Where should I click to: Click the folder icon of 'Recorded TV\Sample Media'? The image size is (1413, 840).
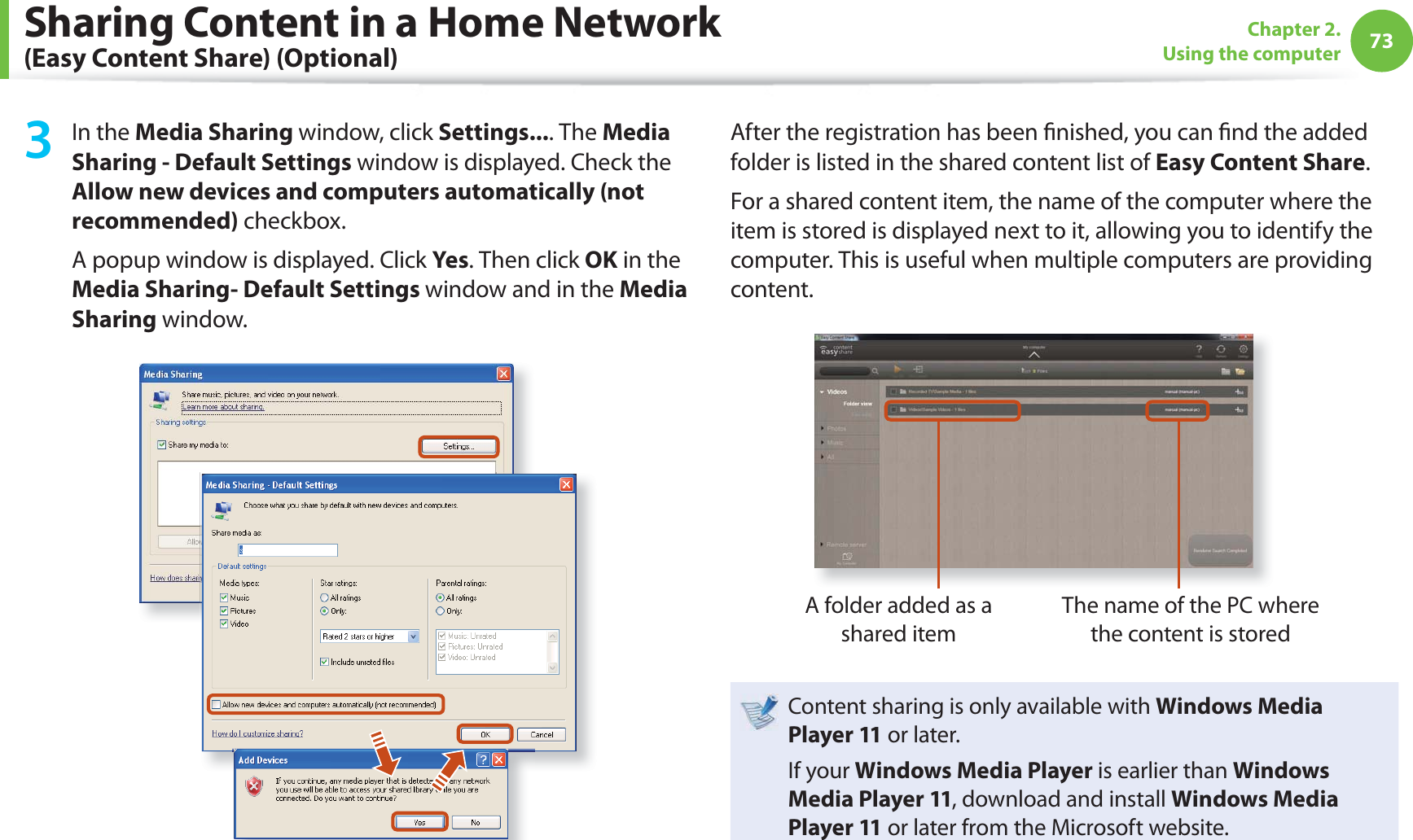coord(902,392)
